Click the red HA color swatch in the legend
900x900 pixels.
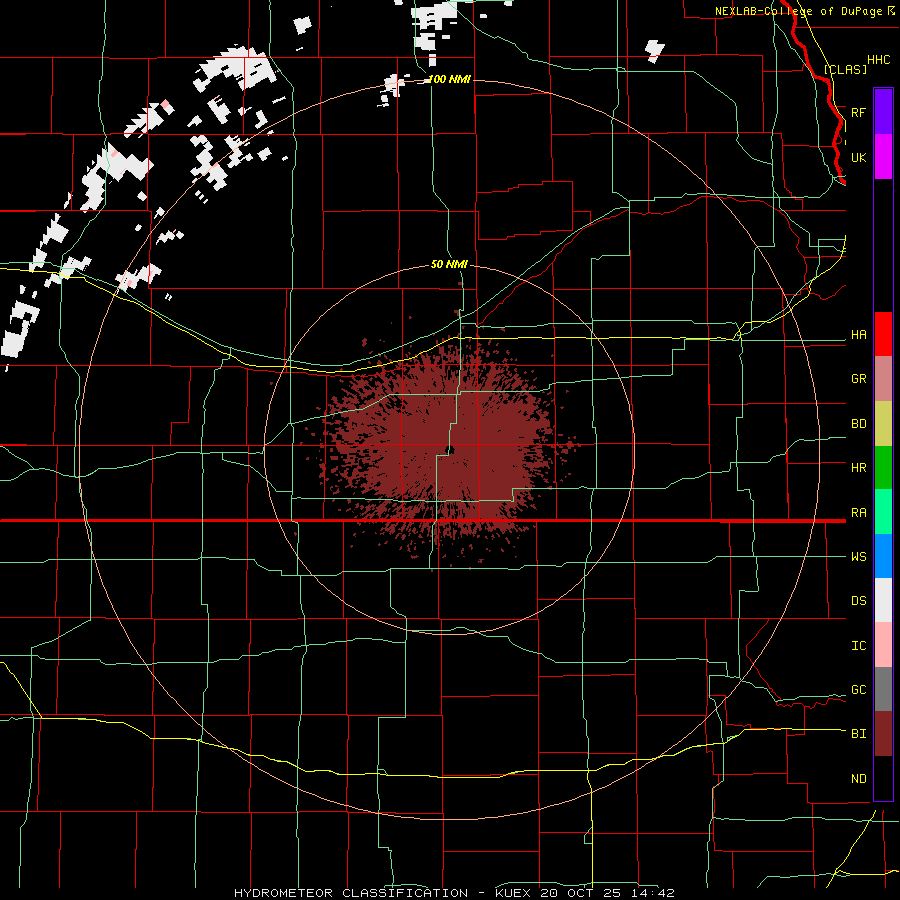[x=883, y=334]
